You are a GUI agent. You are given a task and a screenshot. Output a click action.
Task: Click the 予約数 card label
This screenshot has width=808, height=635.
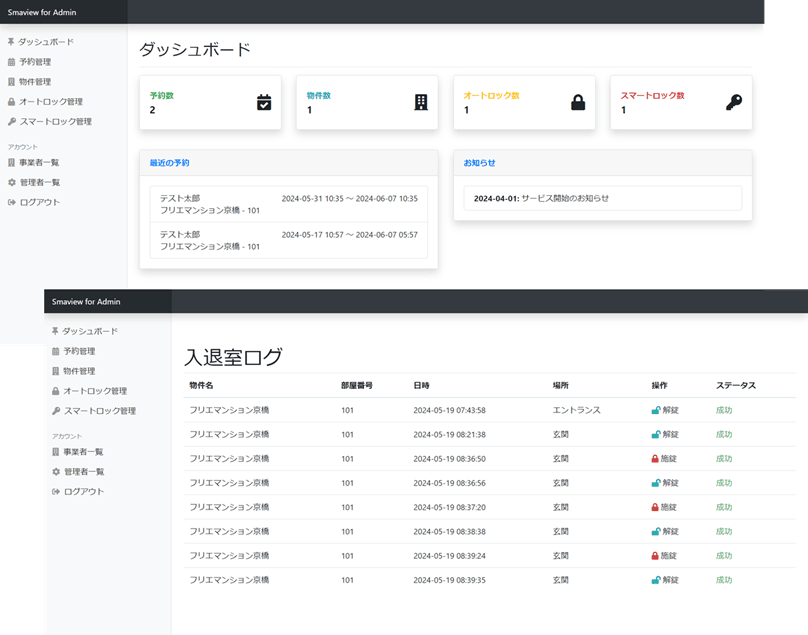[162, 95]
